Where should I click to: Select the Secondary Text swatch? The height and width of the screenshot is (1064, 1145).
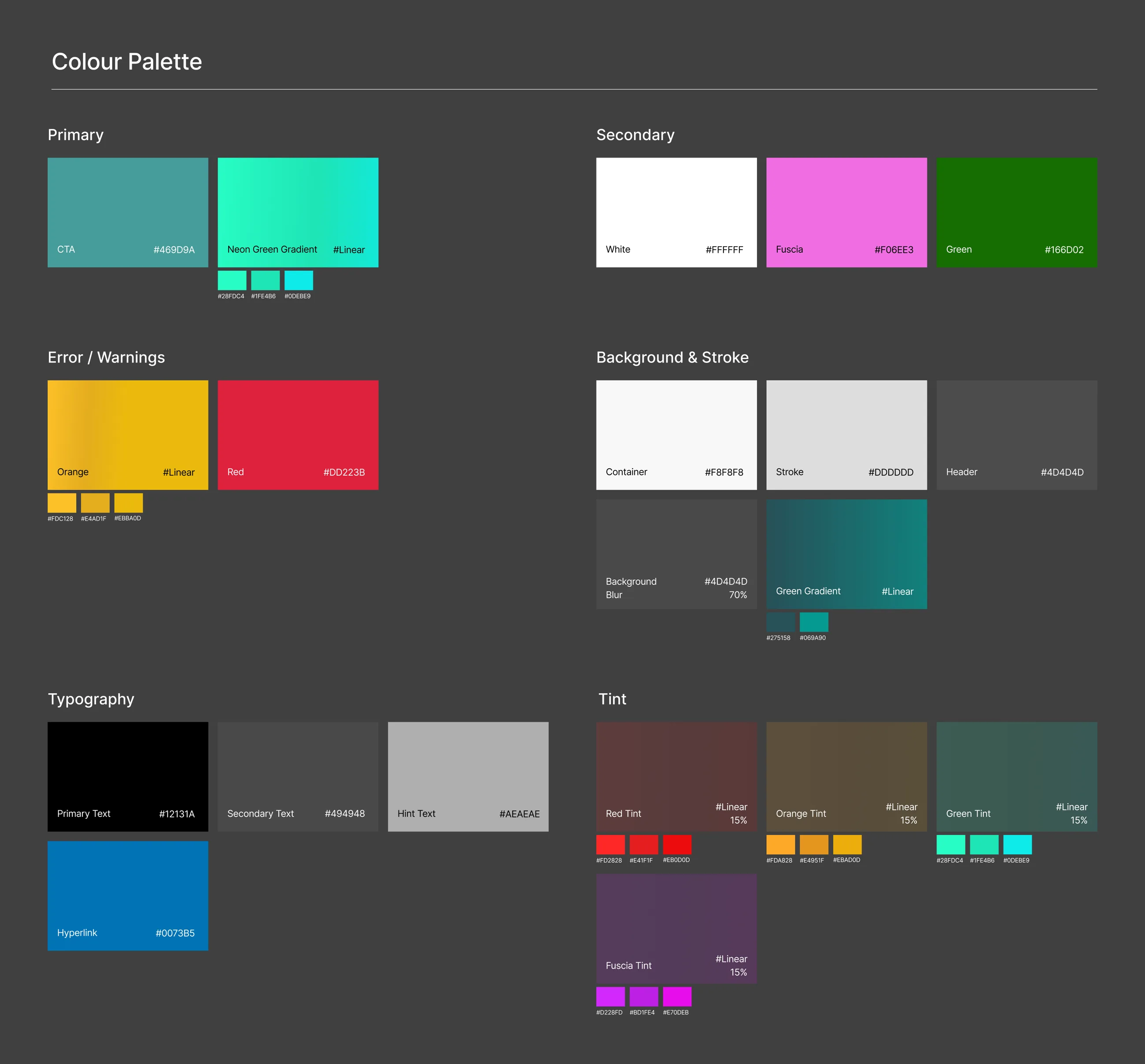[x=298, y=777]
